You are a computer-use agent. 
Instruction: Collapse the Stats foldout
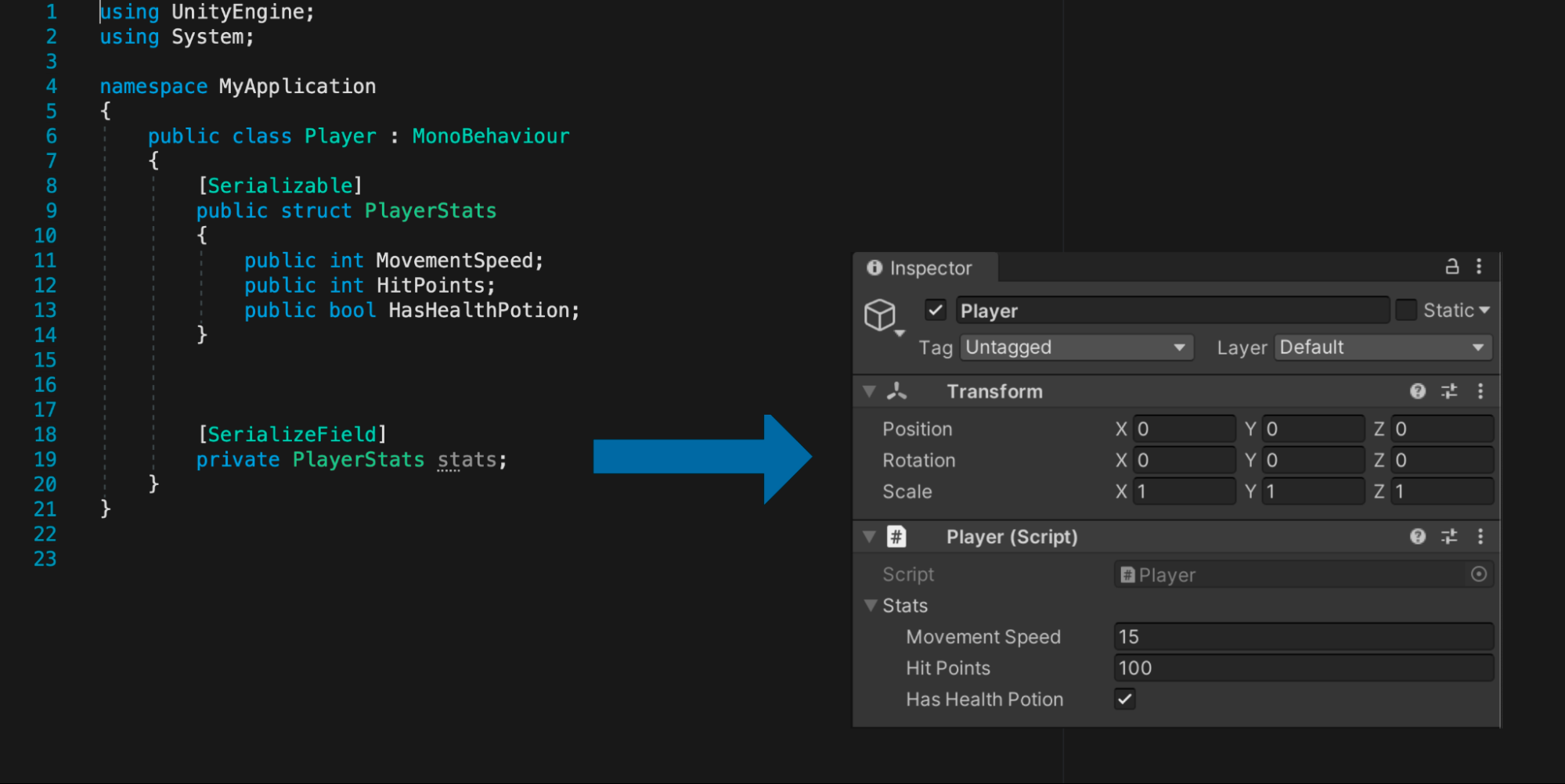(870, 606)
